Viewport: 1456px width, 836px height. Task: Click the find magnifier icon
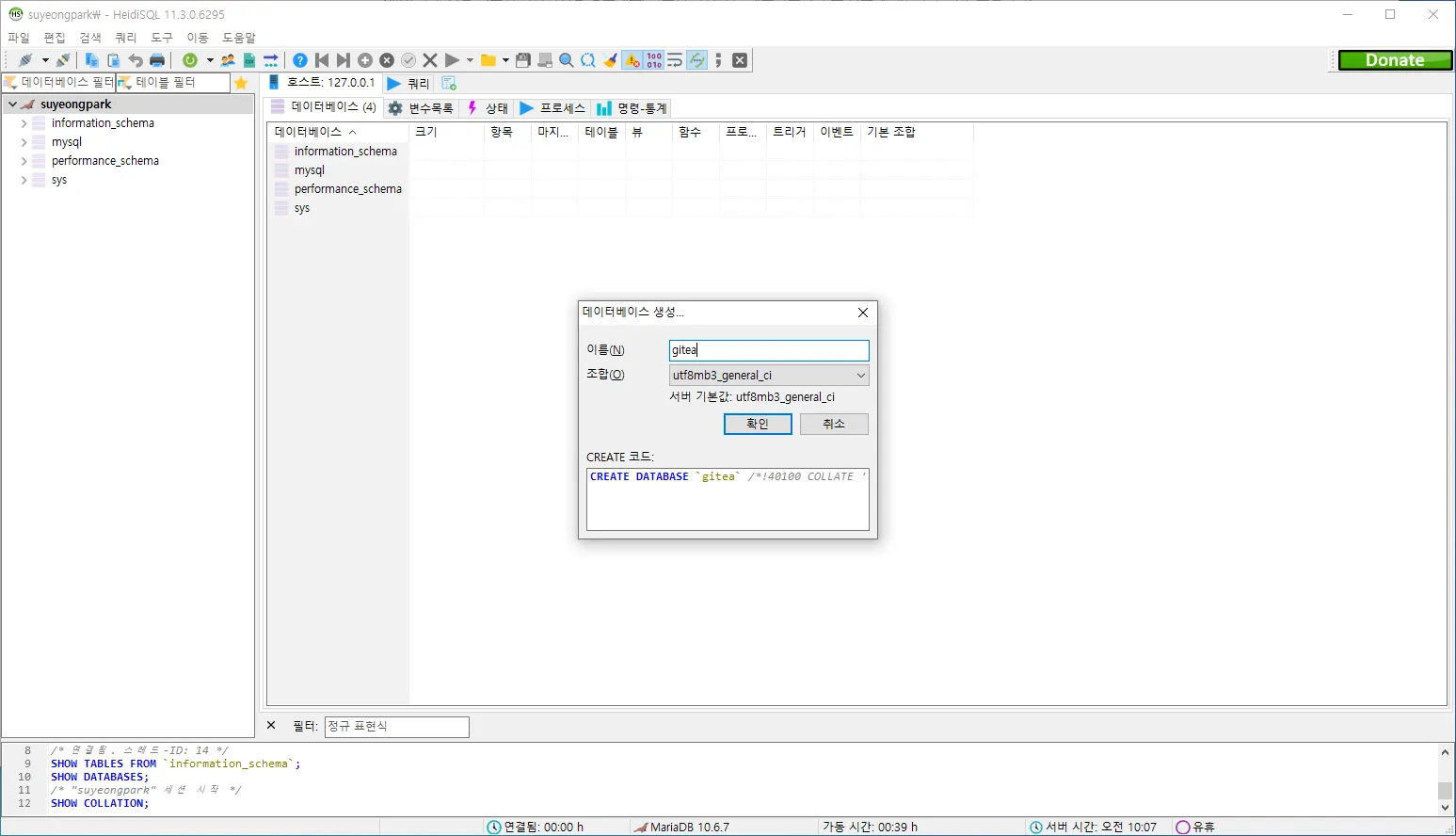click(567, 60)
